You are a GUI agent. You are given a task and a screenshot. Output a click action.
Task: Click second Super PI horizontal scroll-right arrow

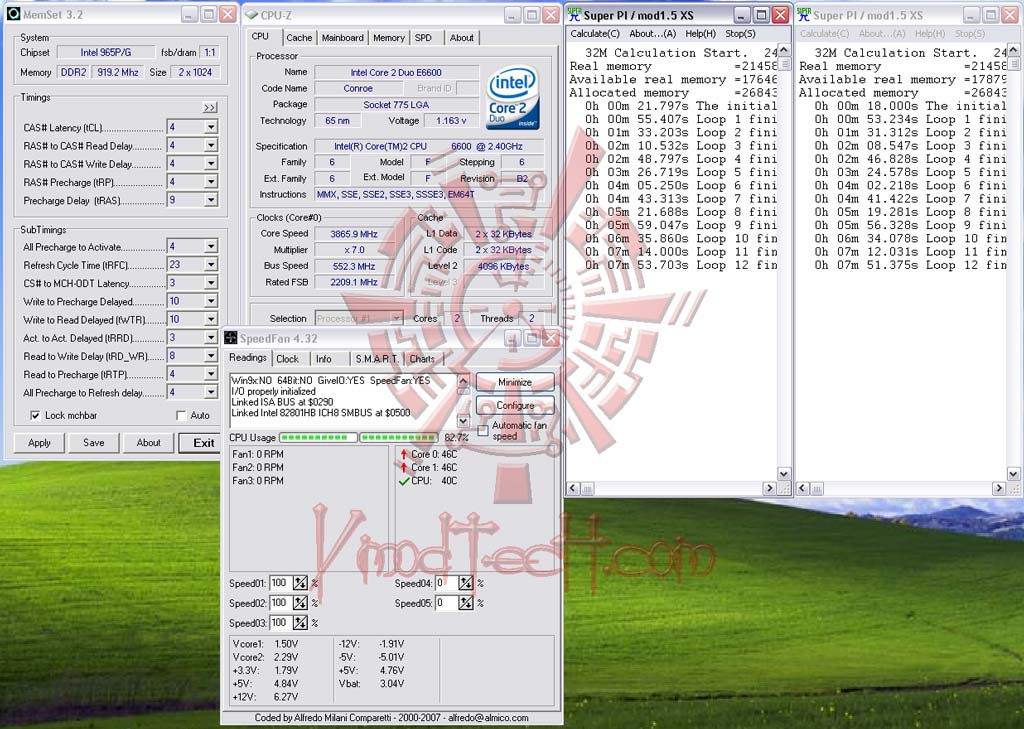coord(999,488)
